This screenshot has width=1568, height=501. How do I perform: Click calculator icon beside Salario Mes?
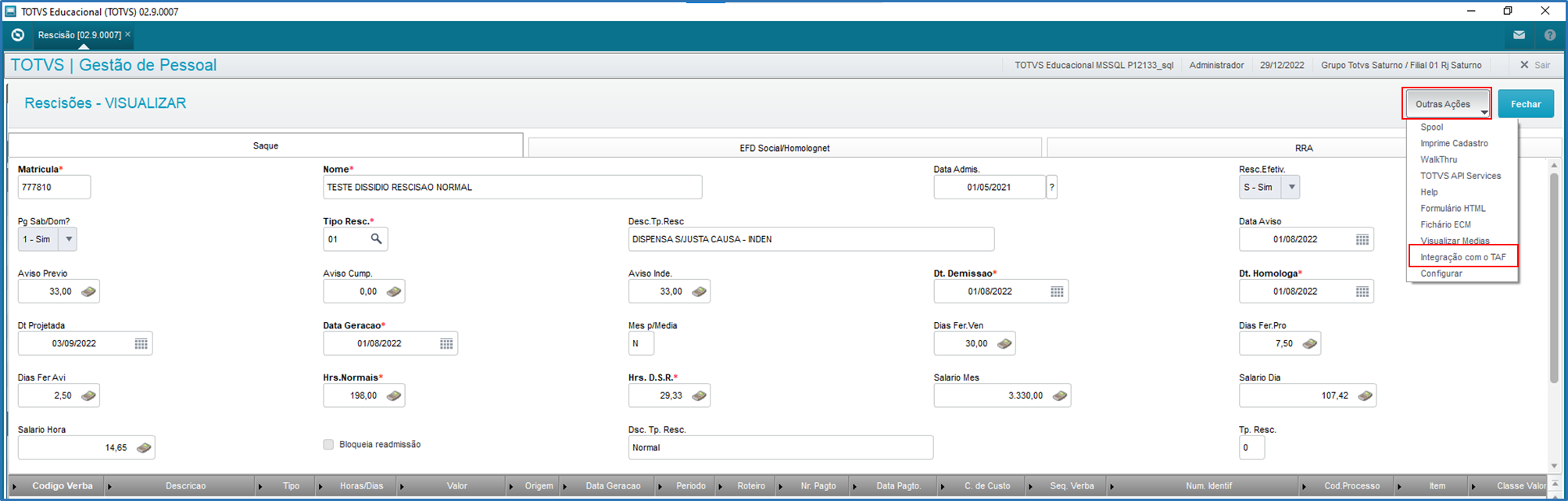(1060, 395)
